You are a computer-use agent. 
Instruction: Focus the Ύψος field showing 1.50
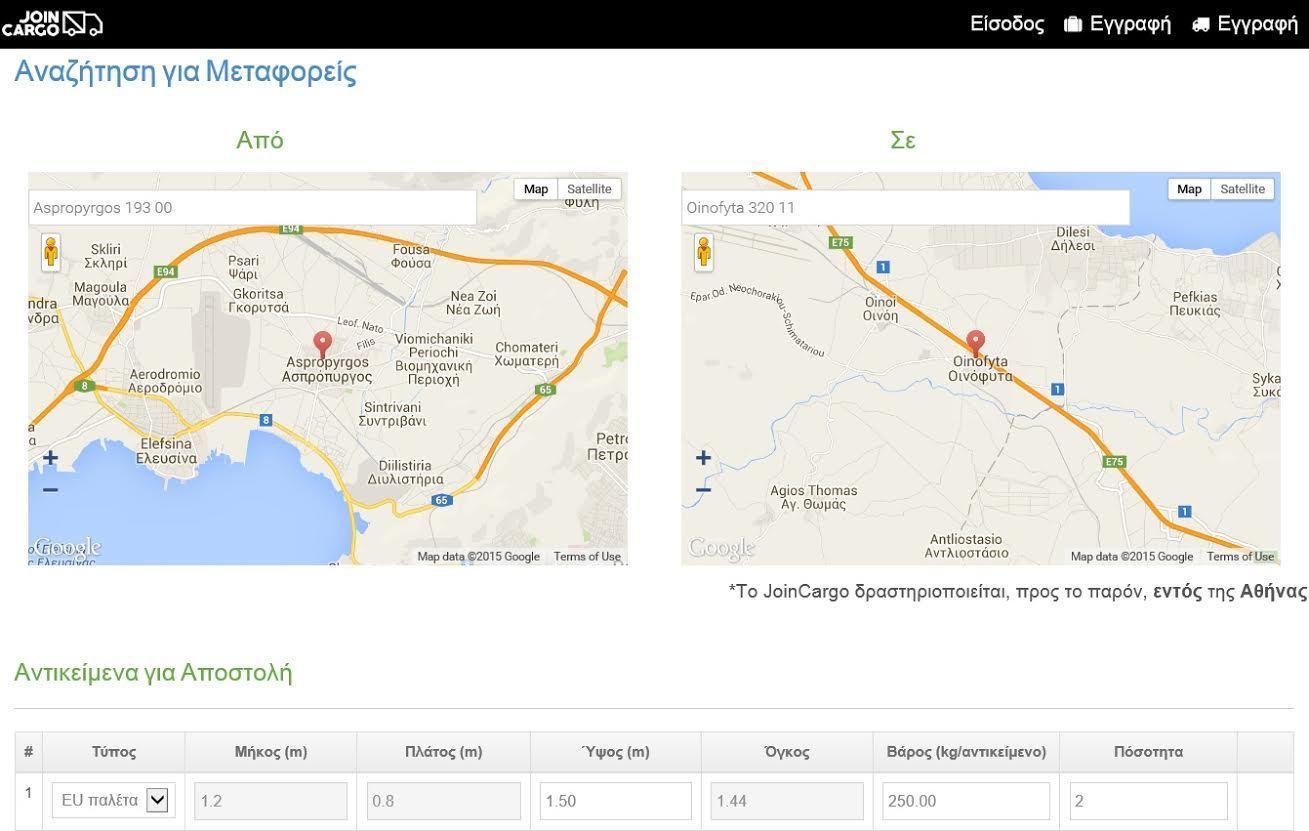(615, 801)
